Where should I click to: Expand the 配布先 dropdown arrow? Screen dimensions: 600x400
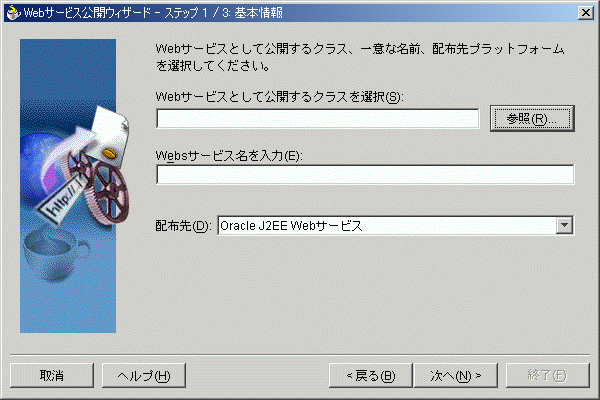click(x=564, y=225)
